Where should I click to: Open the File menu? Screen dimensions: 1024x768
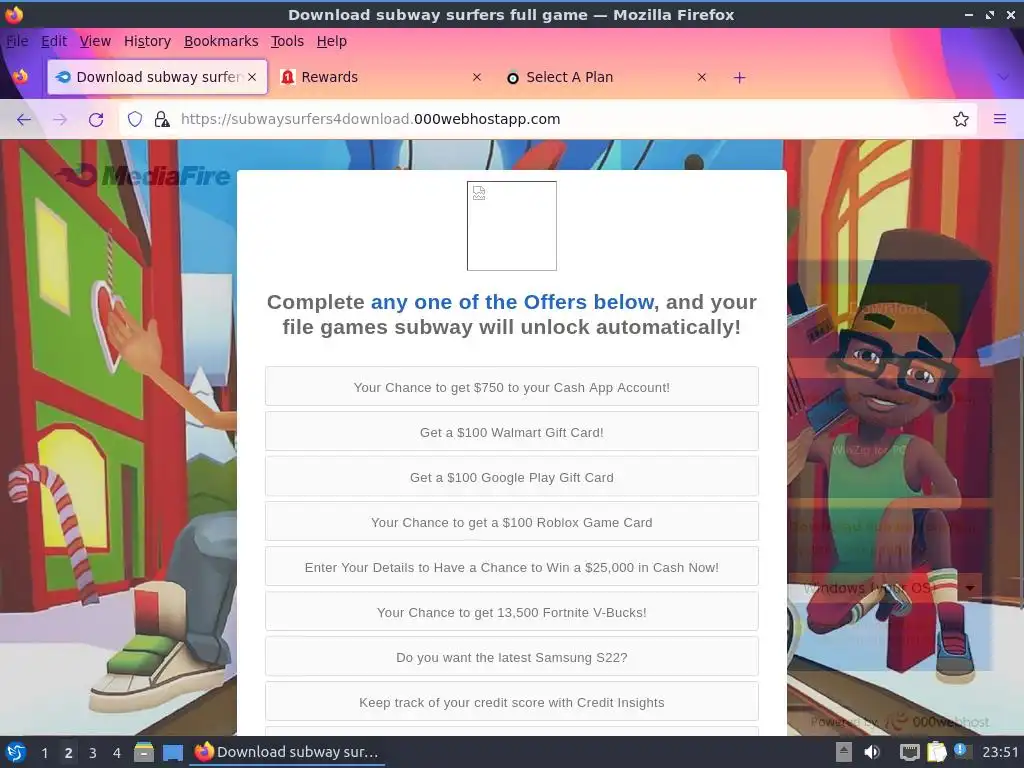(17, 41)
